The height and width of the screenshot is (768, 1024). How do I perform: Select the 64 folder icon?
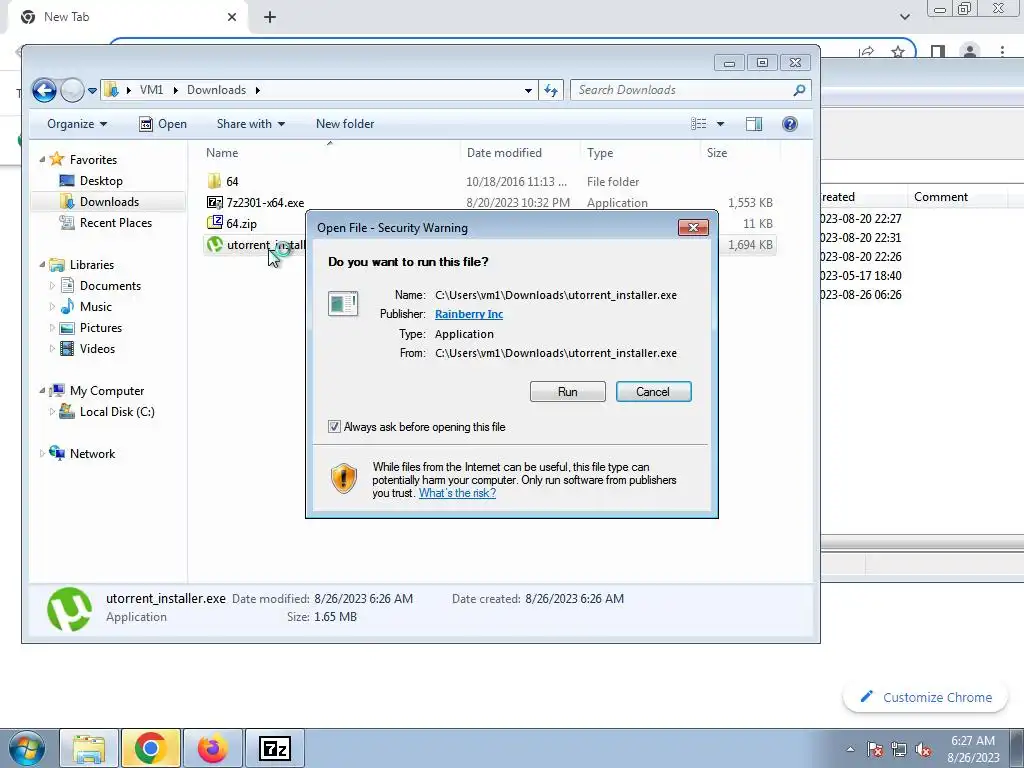(214, 181)
